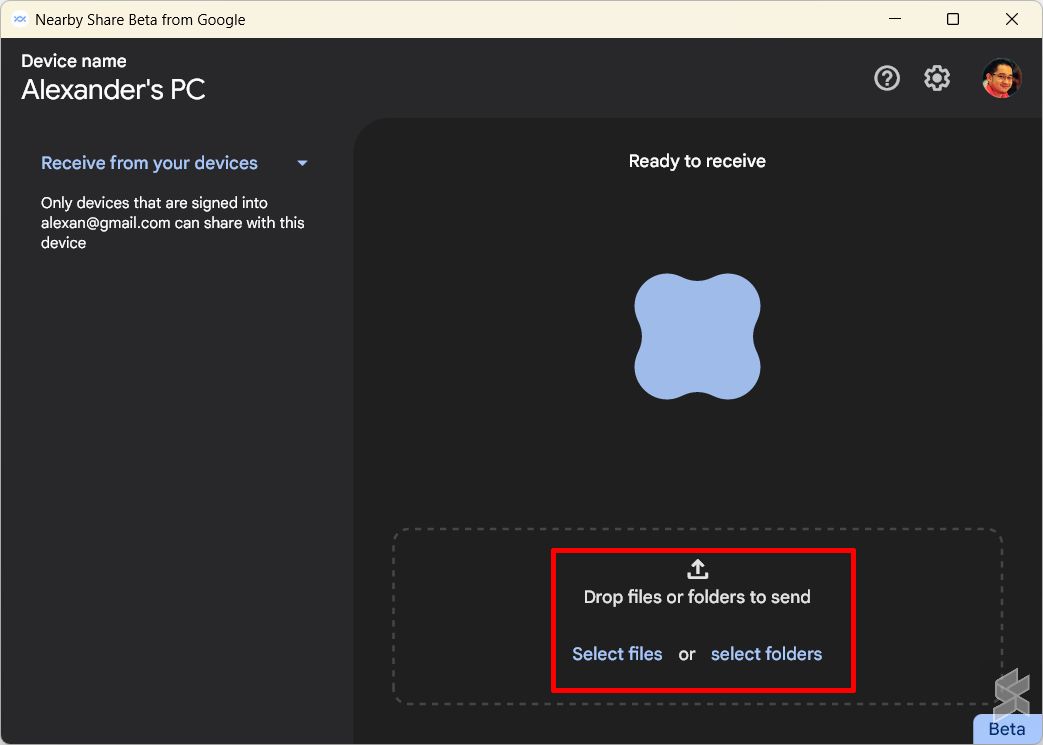Click the Device name heading

pyautogui.click(x=73, y=61)
